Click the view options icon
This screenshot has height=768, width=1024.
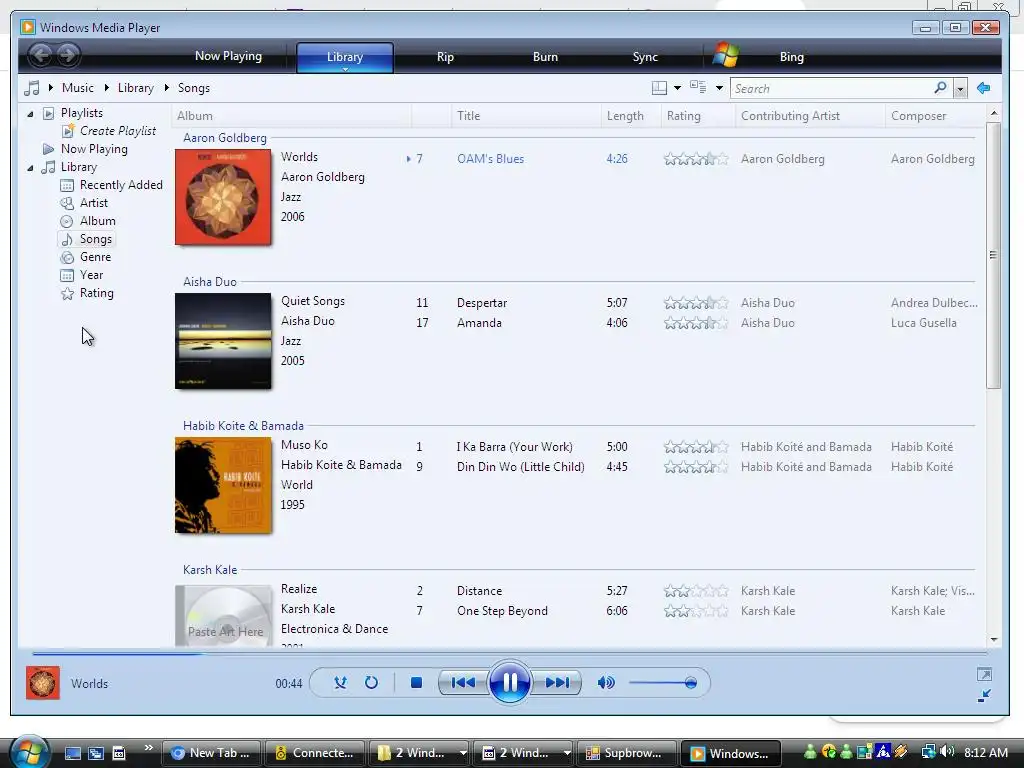coord(698,87)
